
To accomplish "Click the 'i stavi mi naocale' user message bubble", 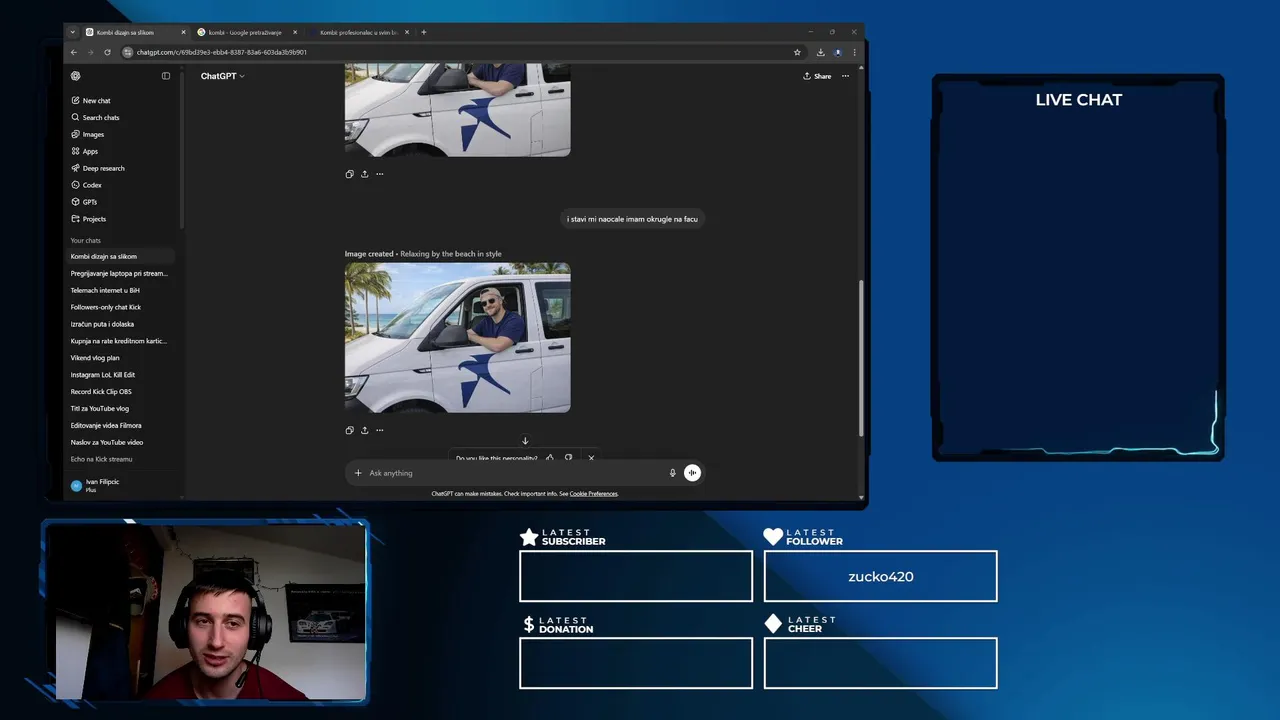I will click(632, 219).
